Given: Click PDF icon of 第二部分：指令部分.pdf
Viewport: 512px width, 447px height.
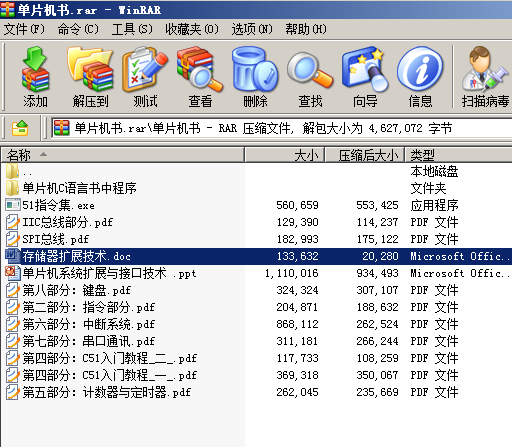Looking at the screenshot, I should coord(13,307).
